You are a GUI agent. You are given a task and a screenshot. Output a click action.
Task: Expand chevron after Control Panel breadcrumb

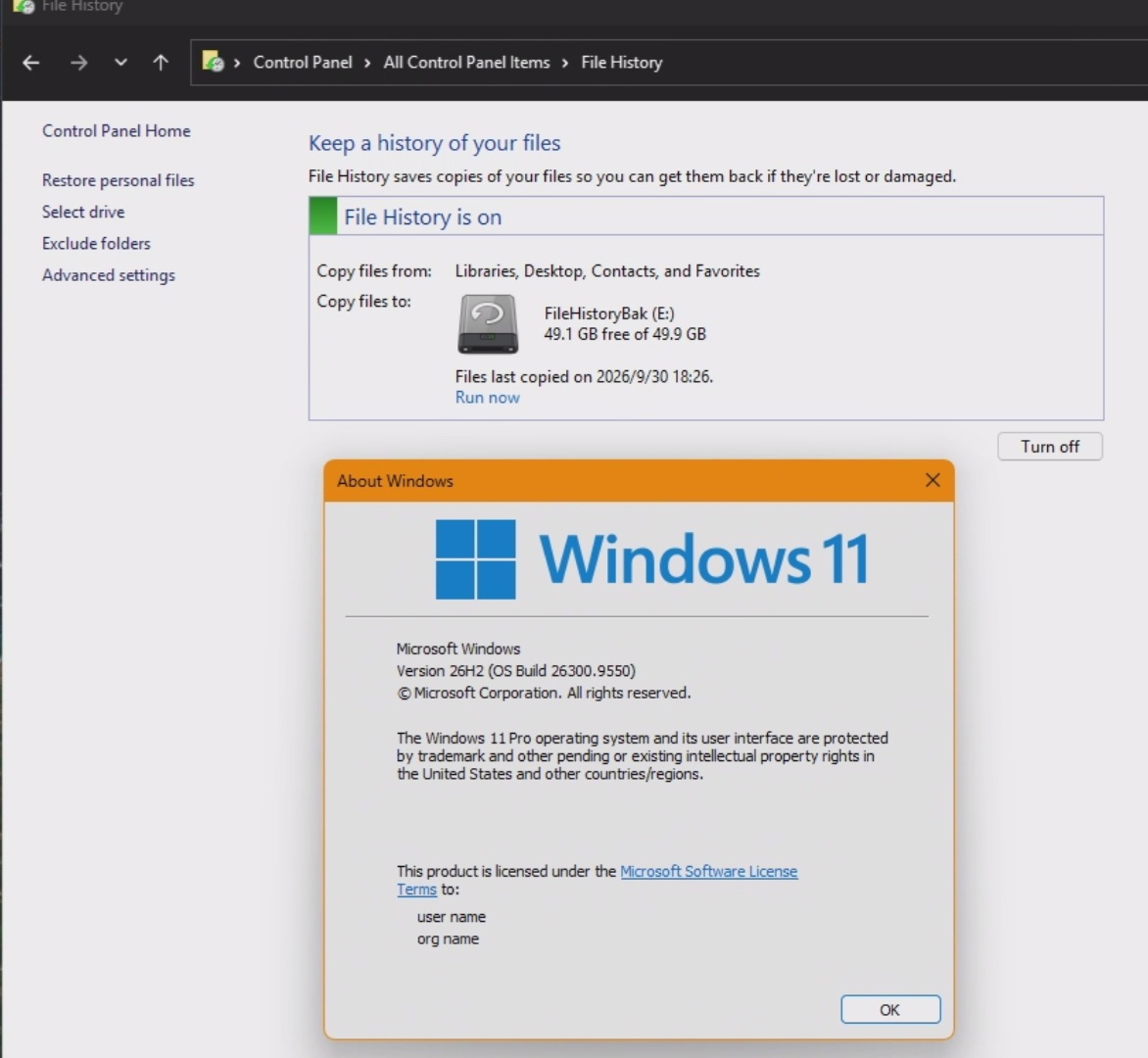pos(367,63)
